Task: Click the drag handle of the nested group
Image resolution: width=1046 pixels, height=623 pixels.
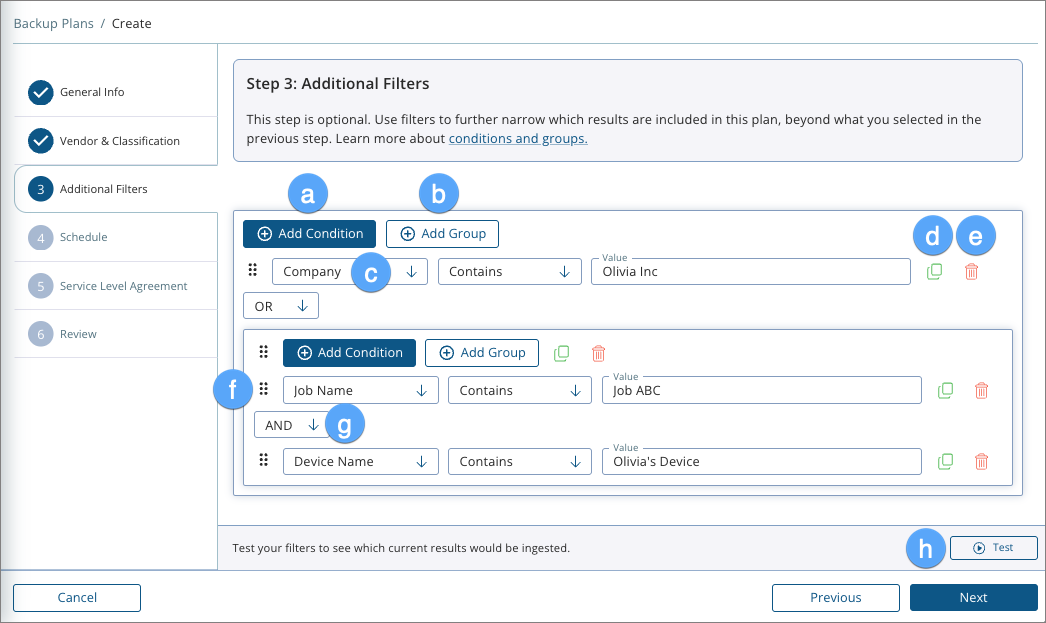Action: tap(262, 352)
